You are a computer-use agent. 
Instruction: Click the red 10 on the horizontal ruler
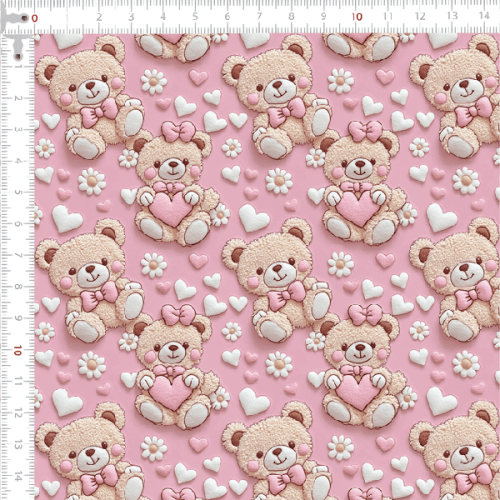(357, 17)
